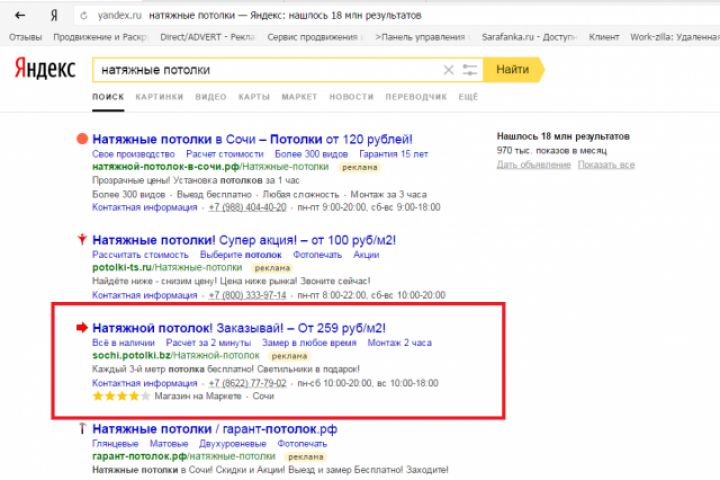Click phone number +7 (988) 404-40-20
The height and width of the screenshot is (480, 720).
click(x=247, y=207)
